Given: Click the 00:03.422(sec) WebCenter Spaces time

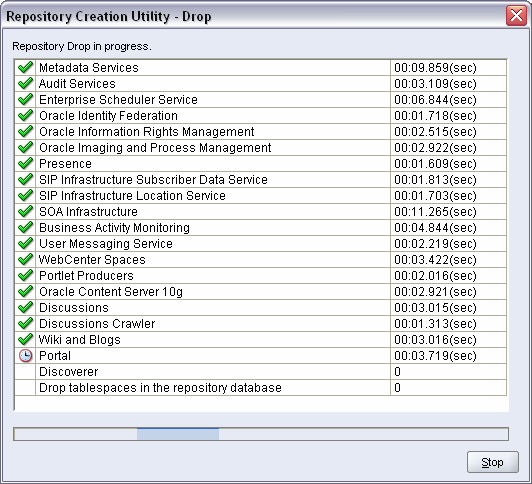Looking at the screenshot, I should tap(435, 259).
